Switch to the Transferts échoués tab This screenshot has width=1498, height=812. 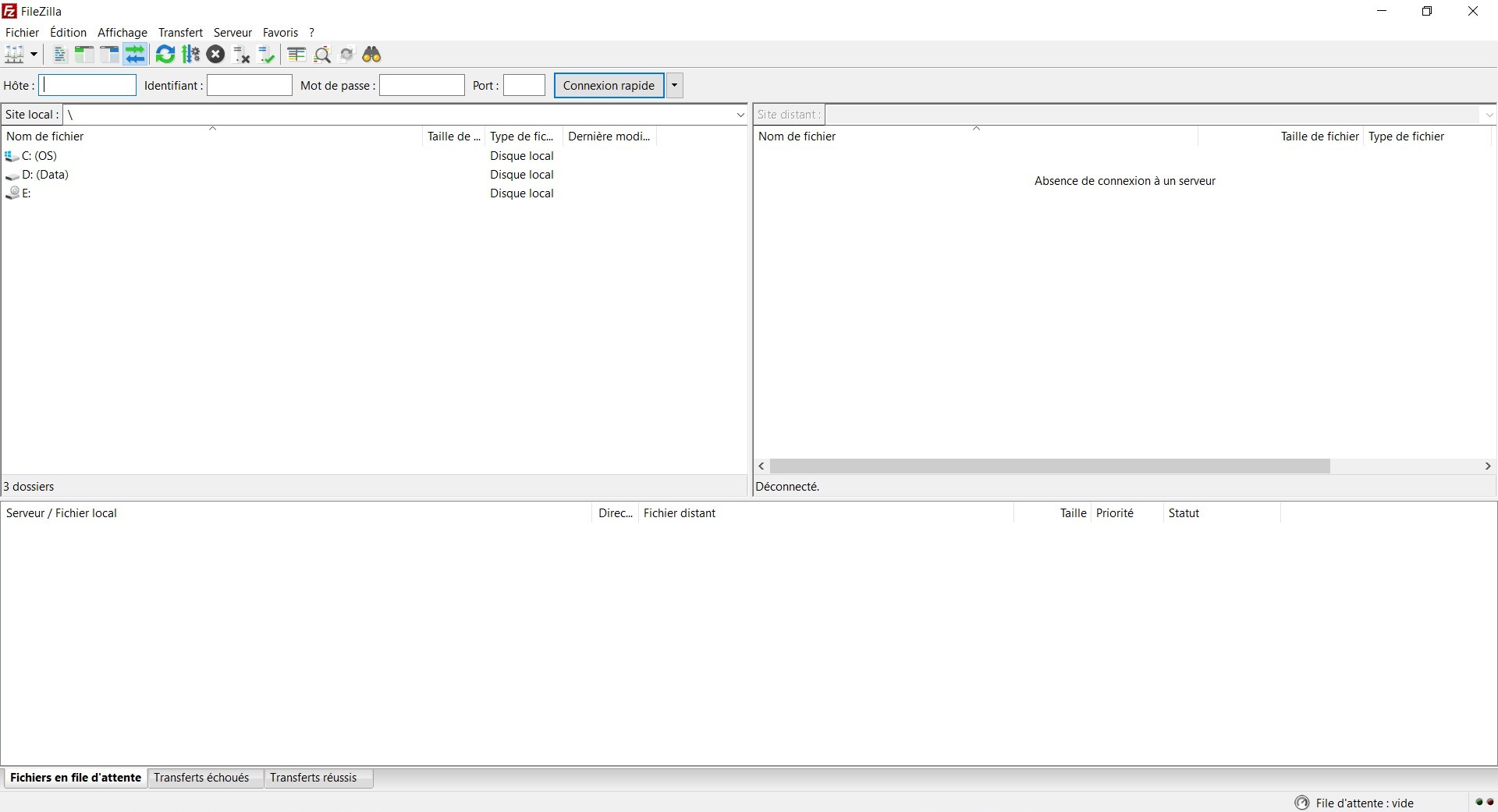tap(201, 778)
